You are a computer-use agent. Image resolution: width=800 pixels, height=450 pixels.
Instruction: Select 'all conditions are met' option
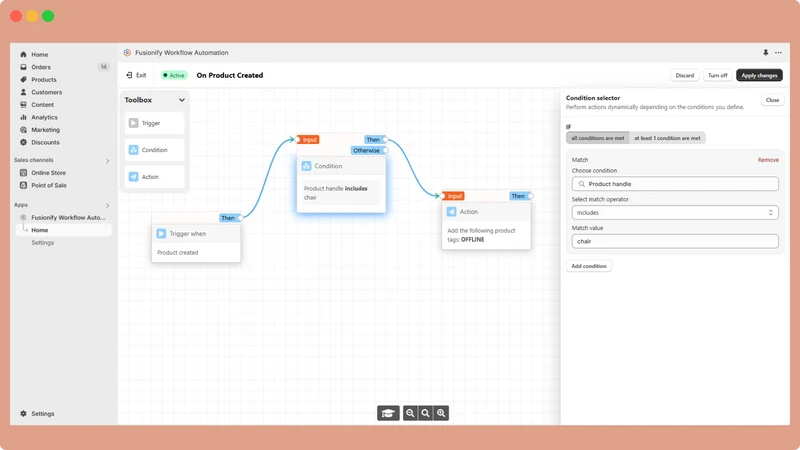coord(597,138)
